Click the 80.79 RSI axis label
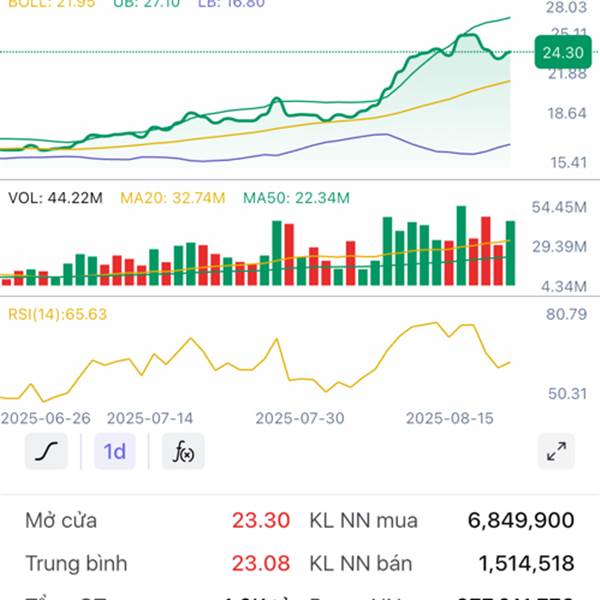This screenshot has width=600, height=600. pyautogui.click(x=566, y=314)
